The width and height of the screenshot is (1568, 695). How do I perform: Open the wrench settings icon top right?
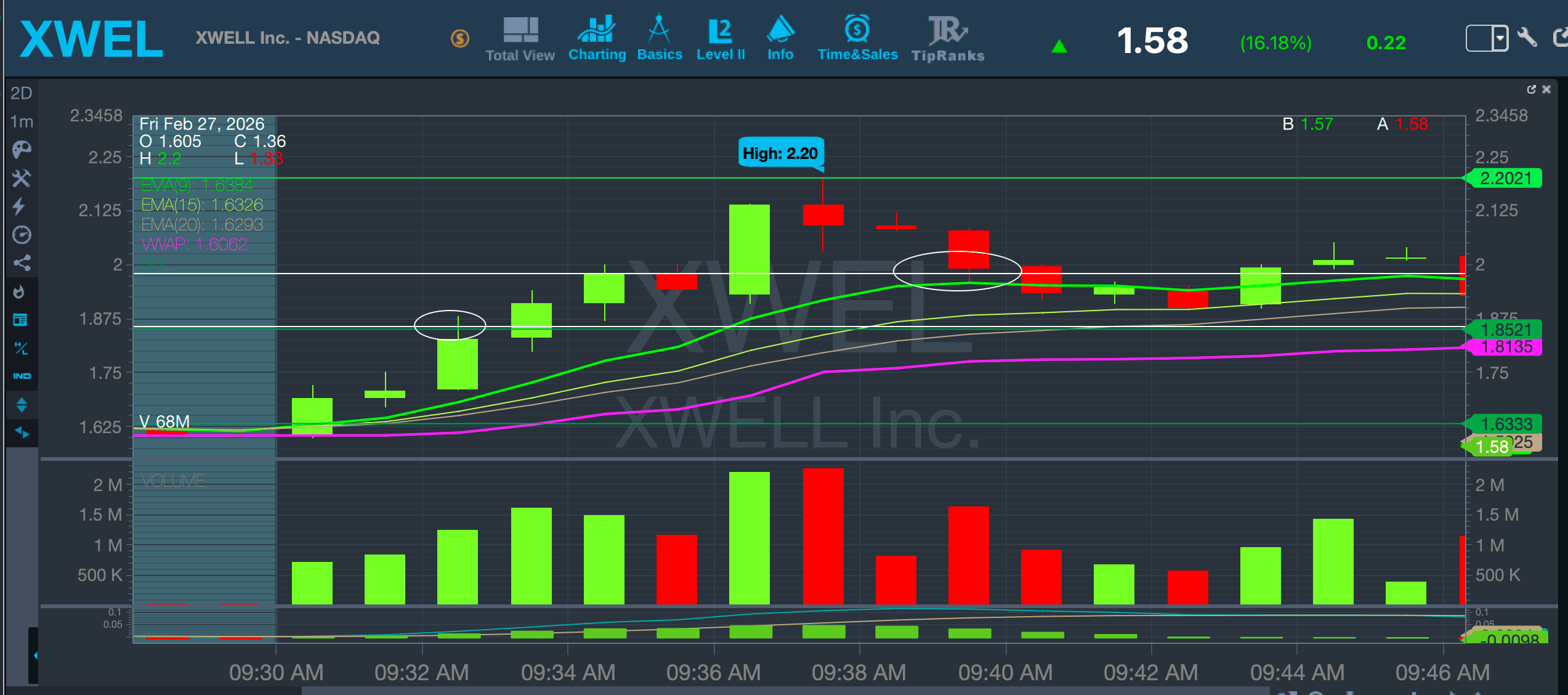pos(1528,38)
